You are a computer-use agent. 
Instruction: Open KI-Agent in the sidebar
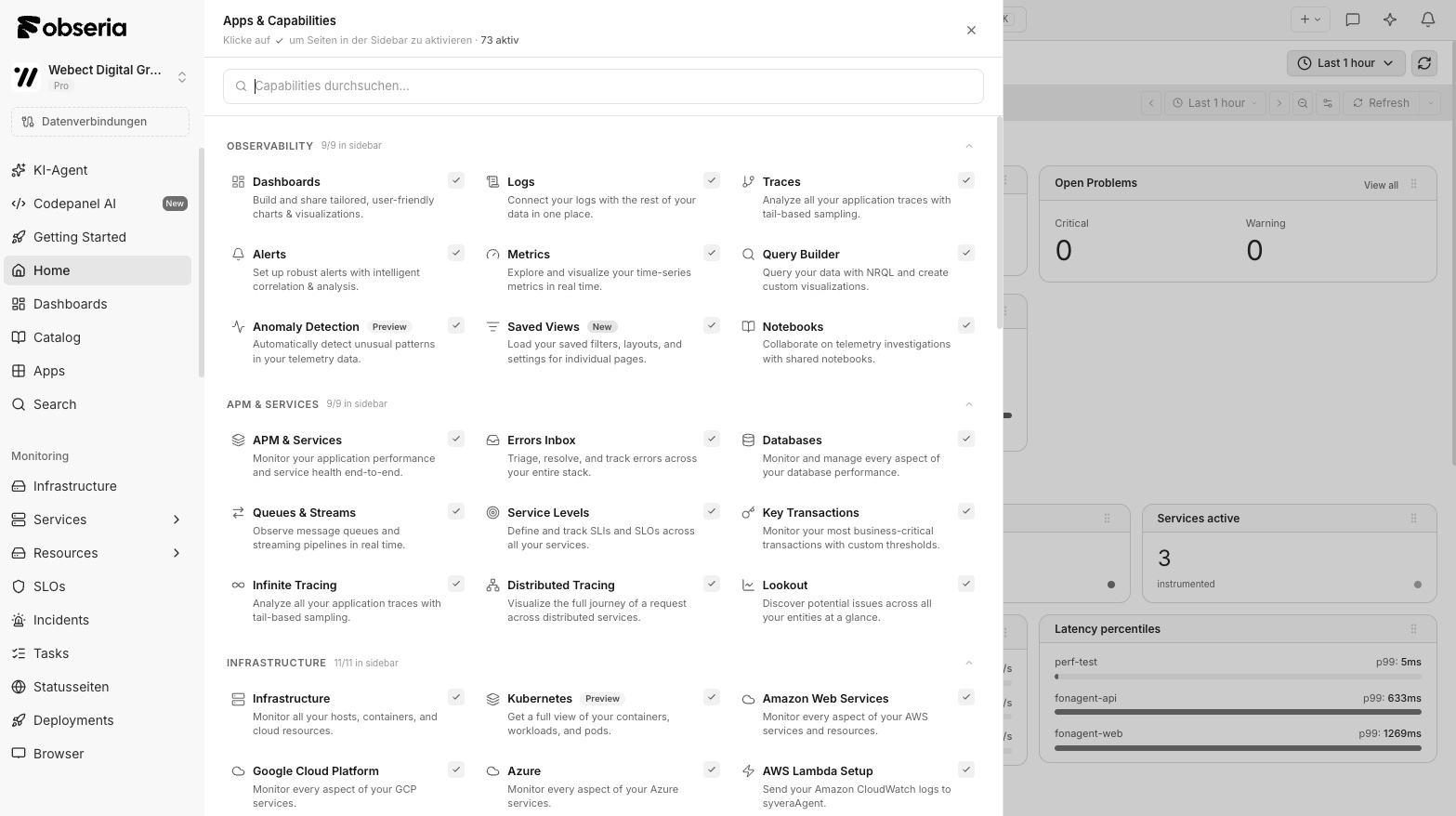coord(98,170)
